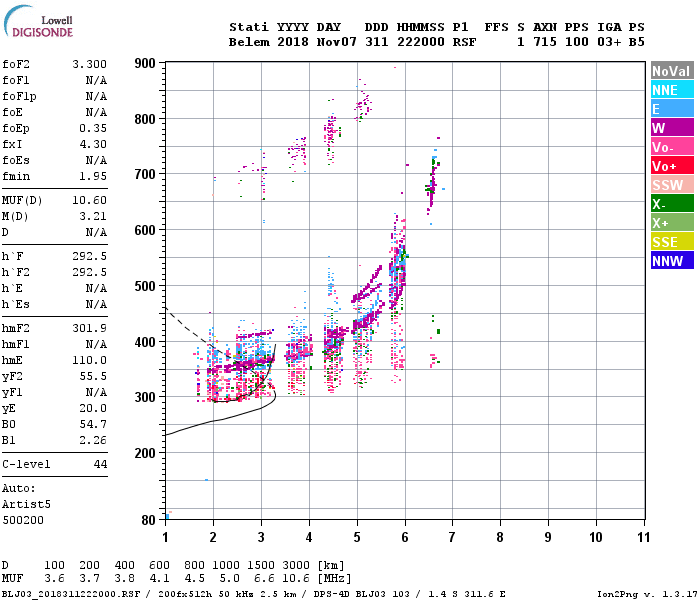Click the fxI value 4.30
The height and width of the screenshot is (600, 700).
coord(93,145)
